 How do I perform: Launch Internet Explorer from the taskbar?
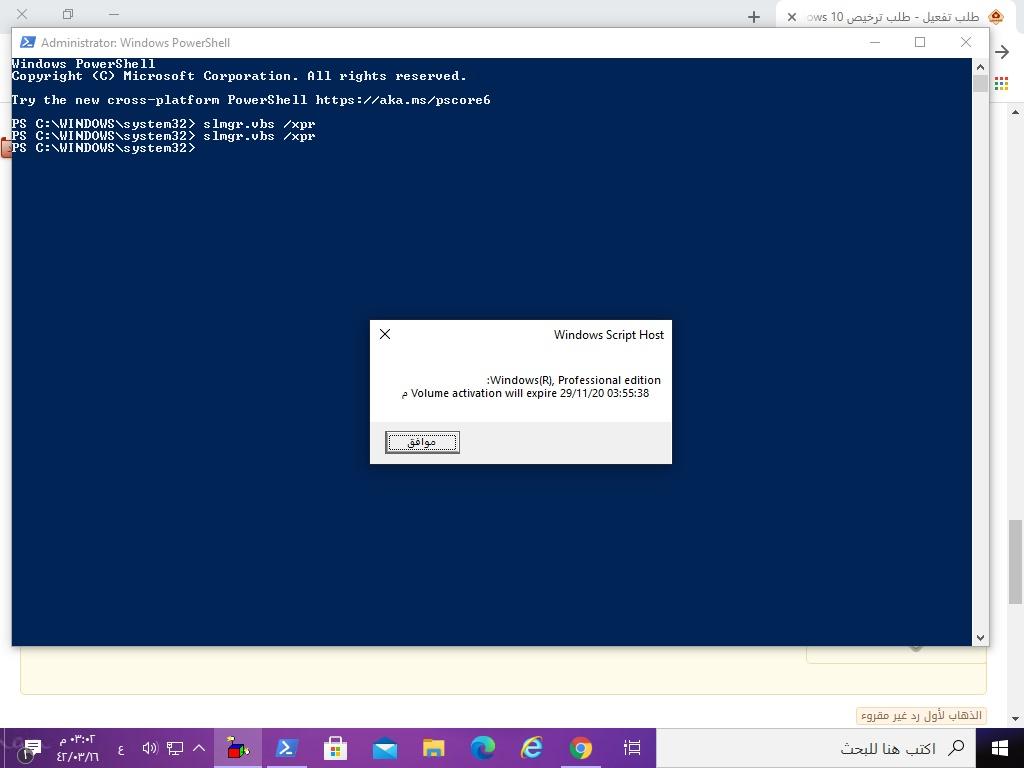(532, 748)
